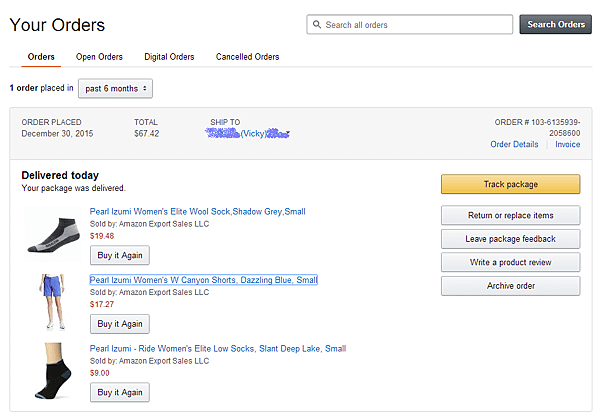Click Write a product review

click(510, 262)
